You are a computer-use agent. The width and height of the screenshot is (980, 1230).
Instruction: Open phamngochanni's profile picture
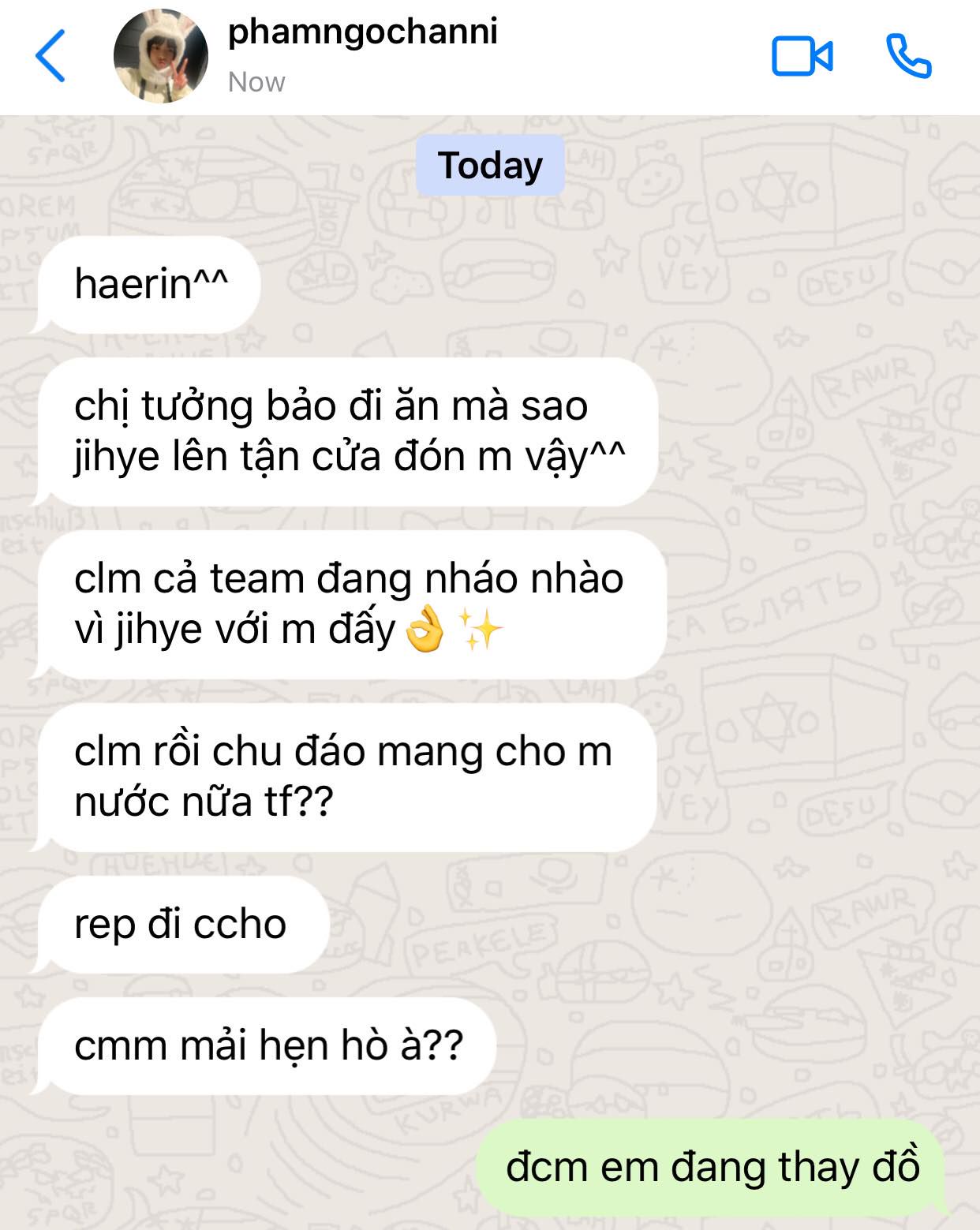click(x=161, y=56)
